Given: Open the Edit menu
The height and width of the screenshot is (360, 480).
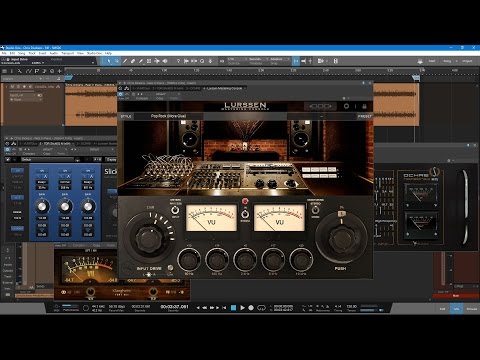Looking at the screenshot, I should (12, 53).
